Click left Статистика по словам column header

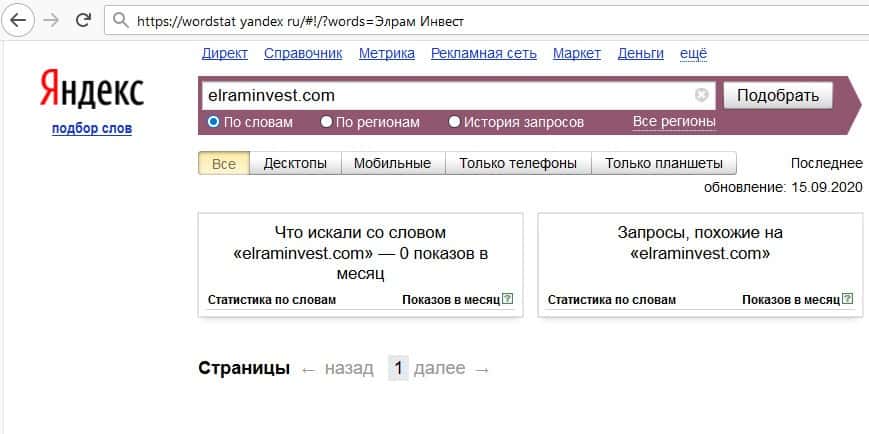tap(272, 300)
